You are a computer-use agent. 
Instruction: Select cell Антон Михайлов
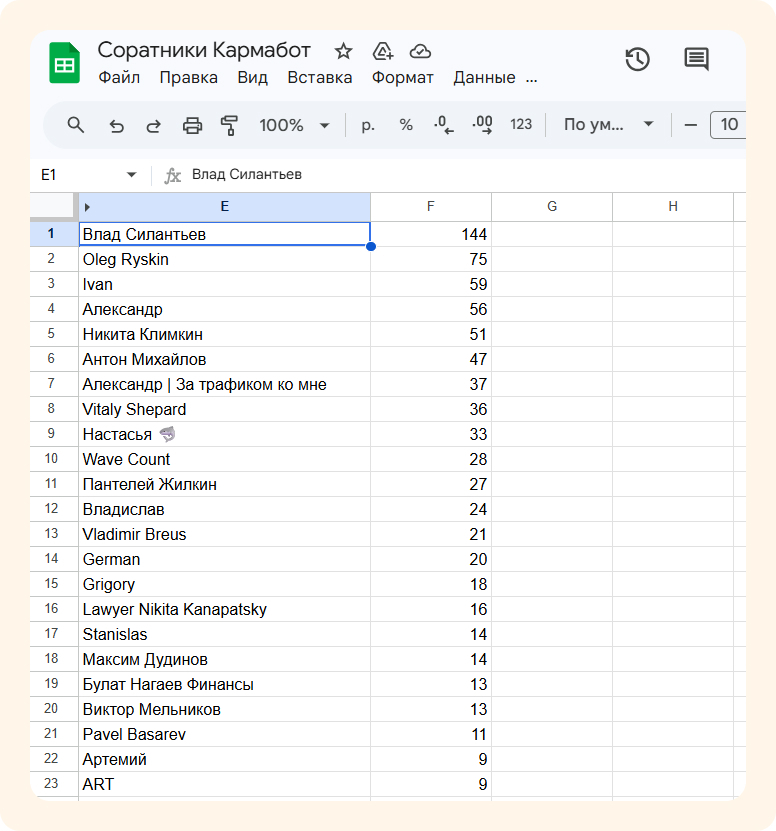[224, 359]
